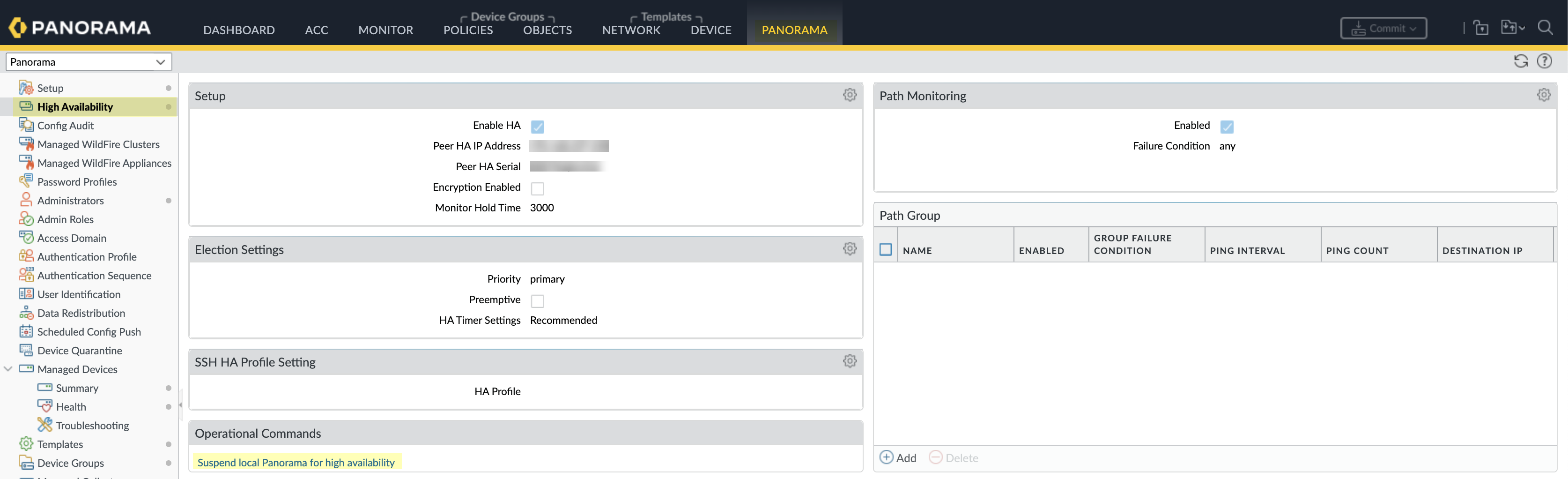Click the SSH HA Profile Setting gear
The image size is (1568, 479).
[x=849, y=361]
